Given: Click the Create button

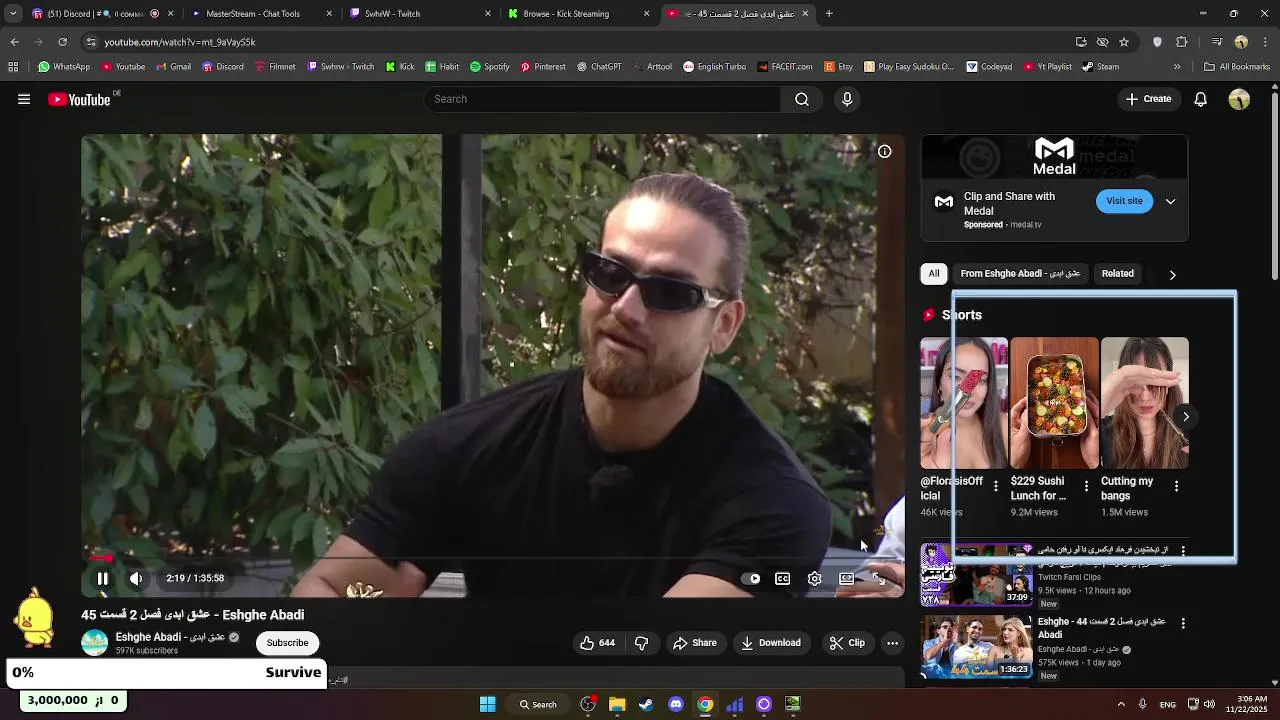Looking at the screenshot, I should (x=1148, y=99).
